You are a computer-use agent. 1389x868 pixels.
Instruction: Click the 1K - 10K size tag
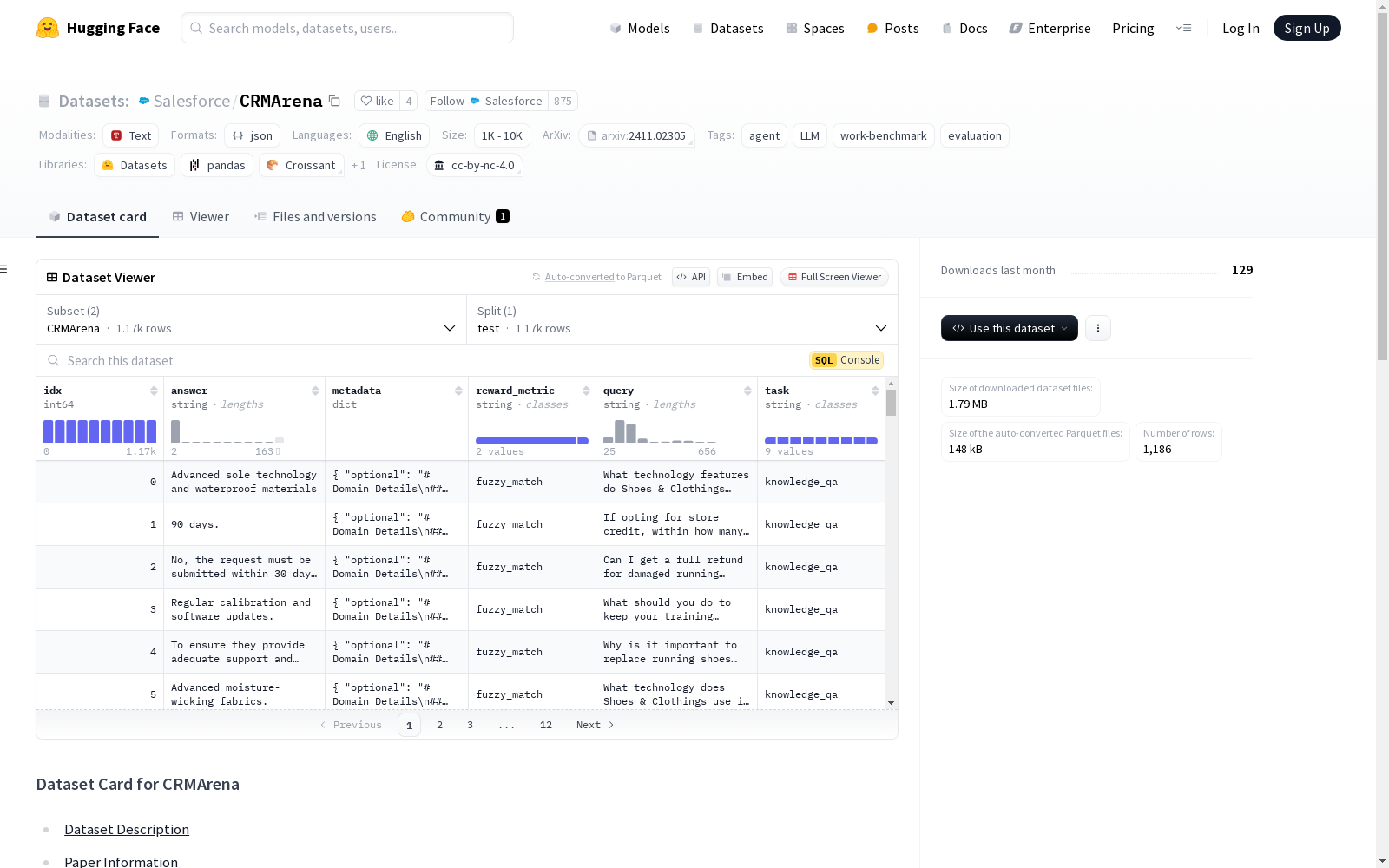click(x=502, y=135)
